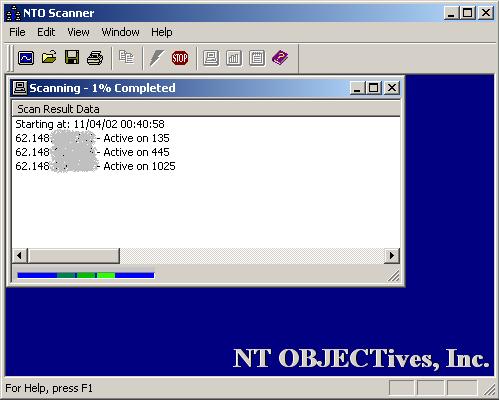Click the Scan Result Data column header

click(x=206, y=109)
